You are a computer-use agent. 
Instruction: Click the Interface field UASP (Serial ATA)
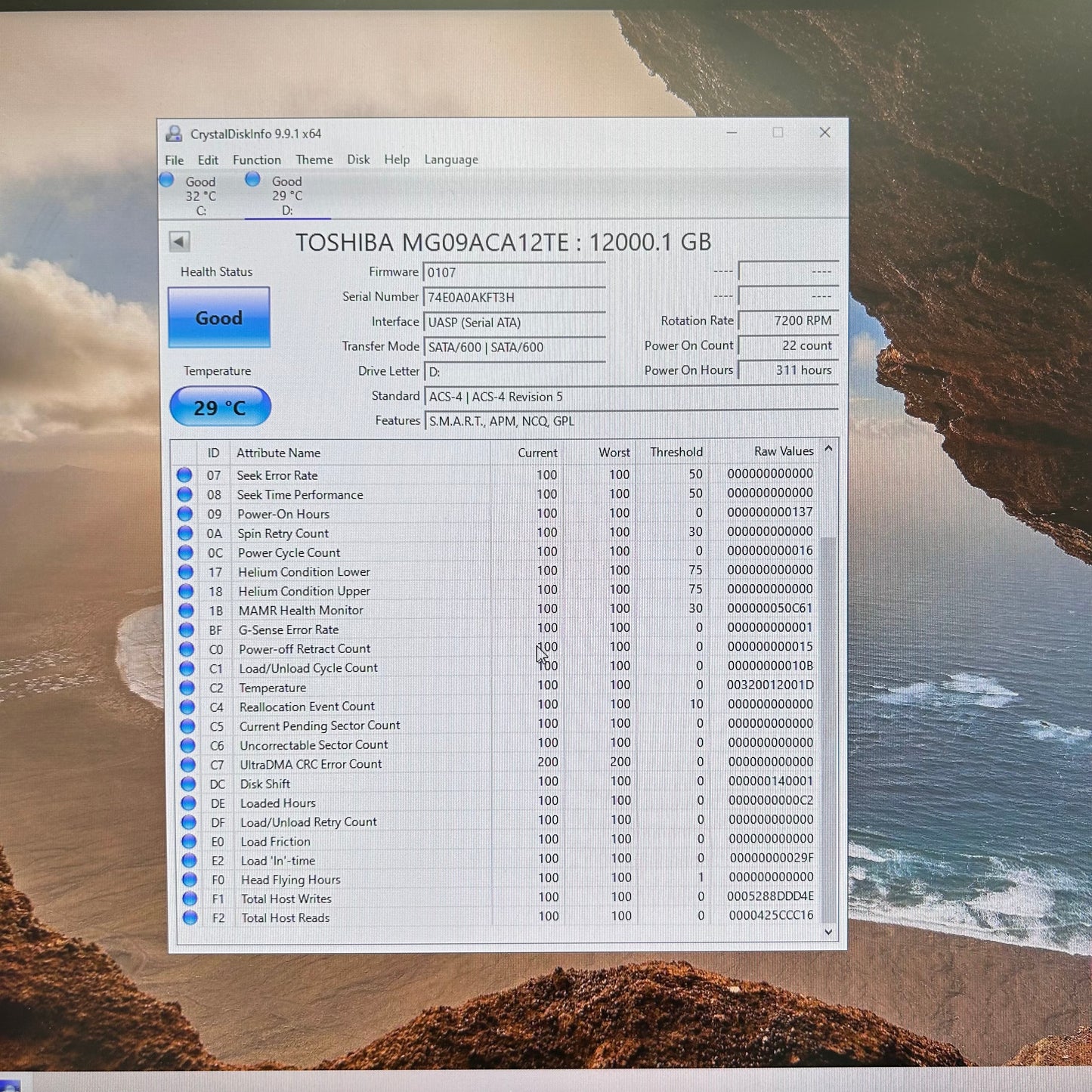coord(514,322)
